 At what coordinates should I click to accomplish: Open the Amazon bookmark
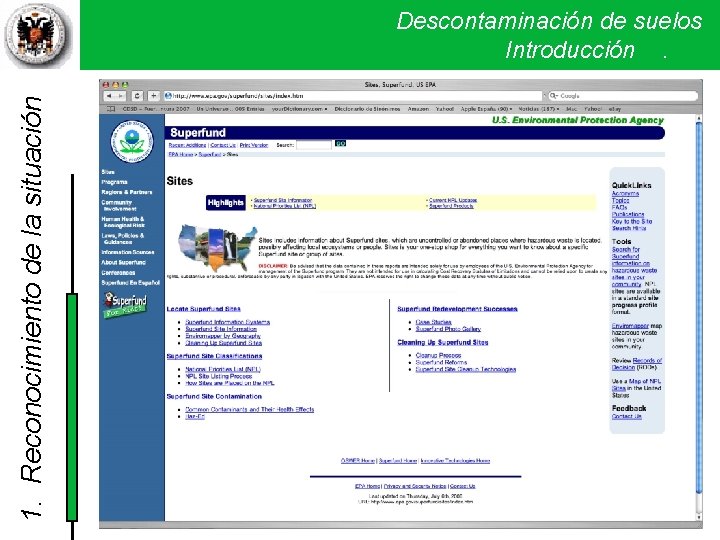[418, 109]
